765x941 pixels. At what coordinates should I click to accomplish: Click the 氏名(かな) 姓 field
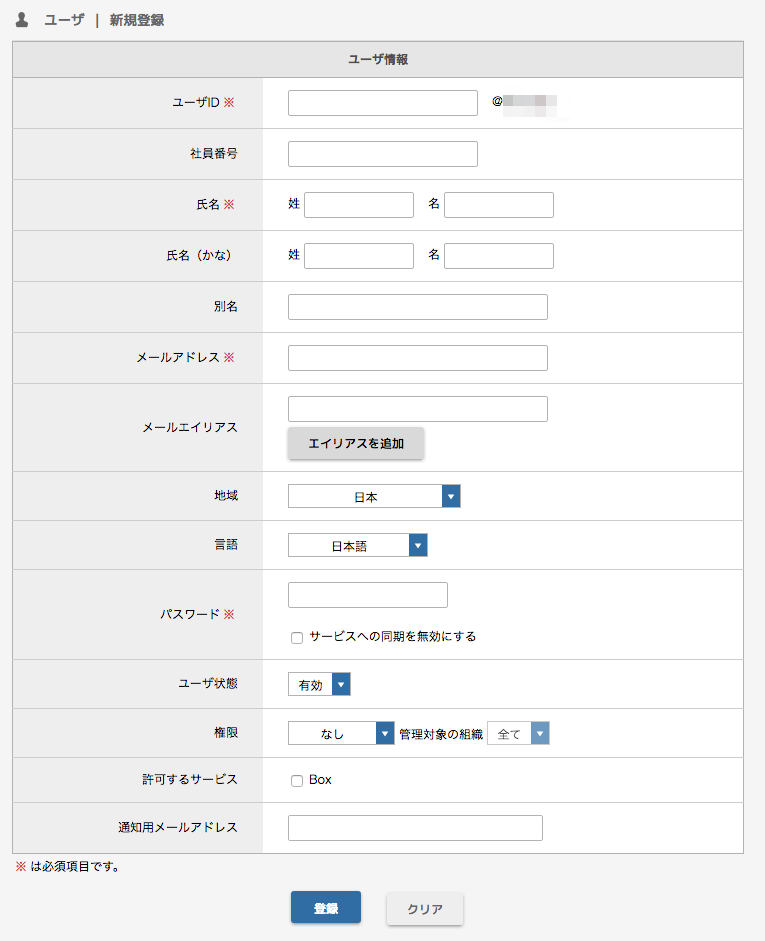359,256
